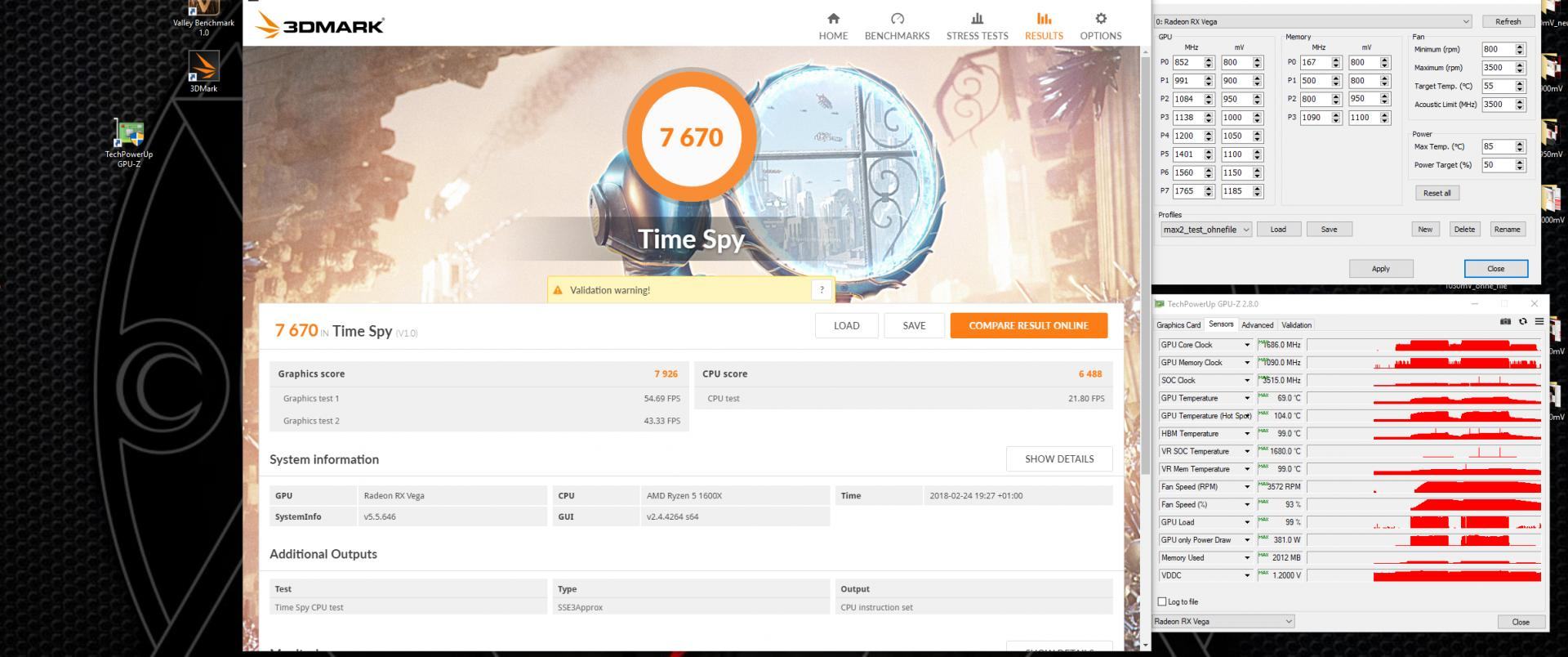Open the VDDC sensor dropdown

point(1247,575)
